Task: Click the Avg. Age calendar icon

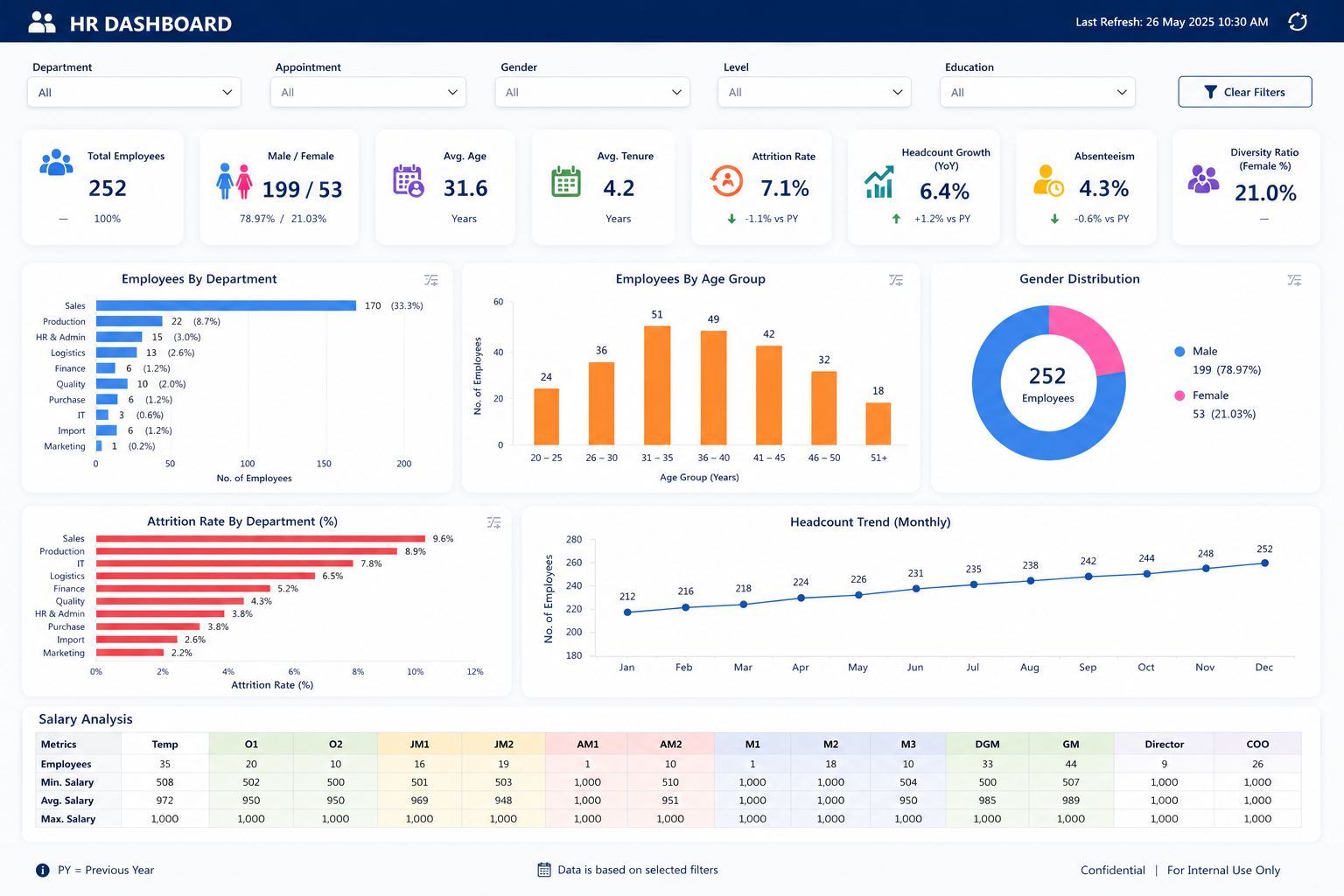Action: coord(409,180)
